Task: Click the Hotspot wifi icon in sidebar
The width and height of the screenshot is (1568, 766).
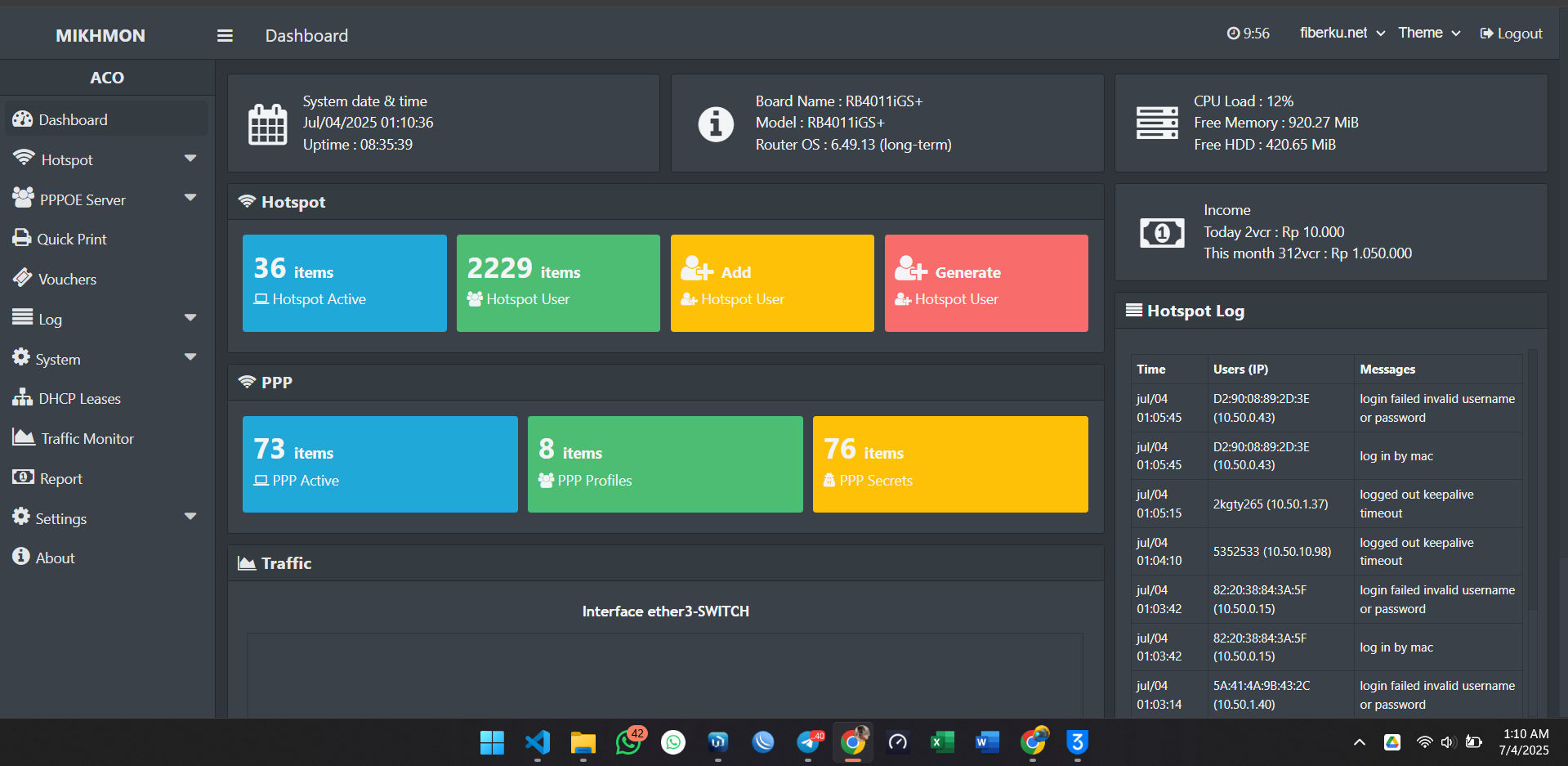Action: 24,157
